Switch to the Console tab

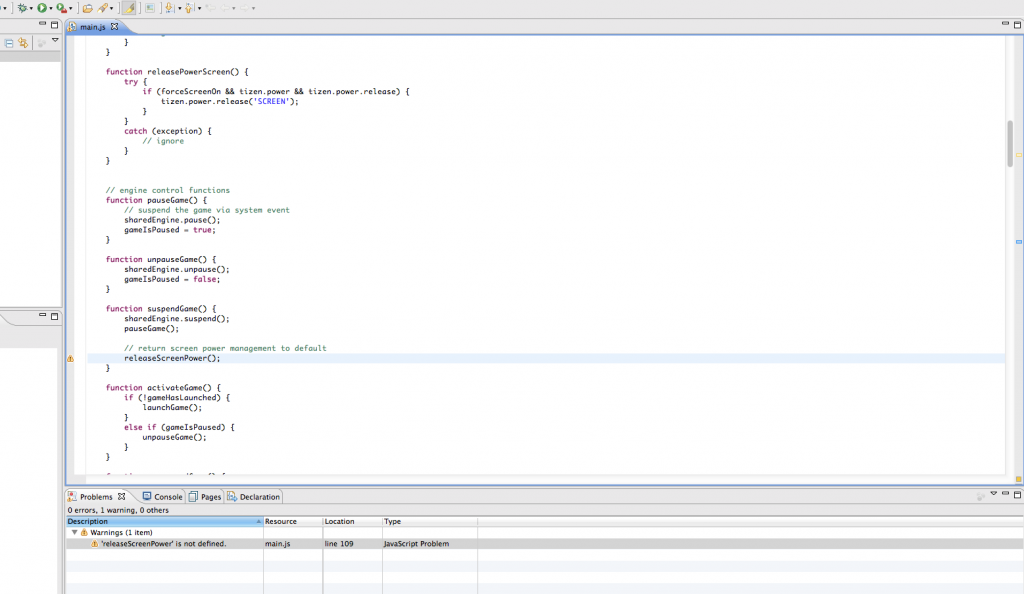(x=162, y=496)
